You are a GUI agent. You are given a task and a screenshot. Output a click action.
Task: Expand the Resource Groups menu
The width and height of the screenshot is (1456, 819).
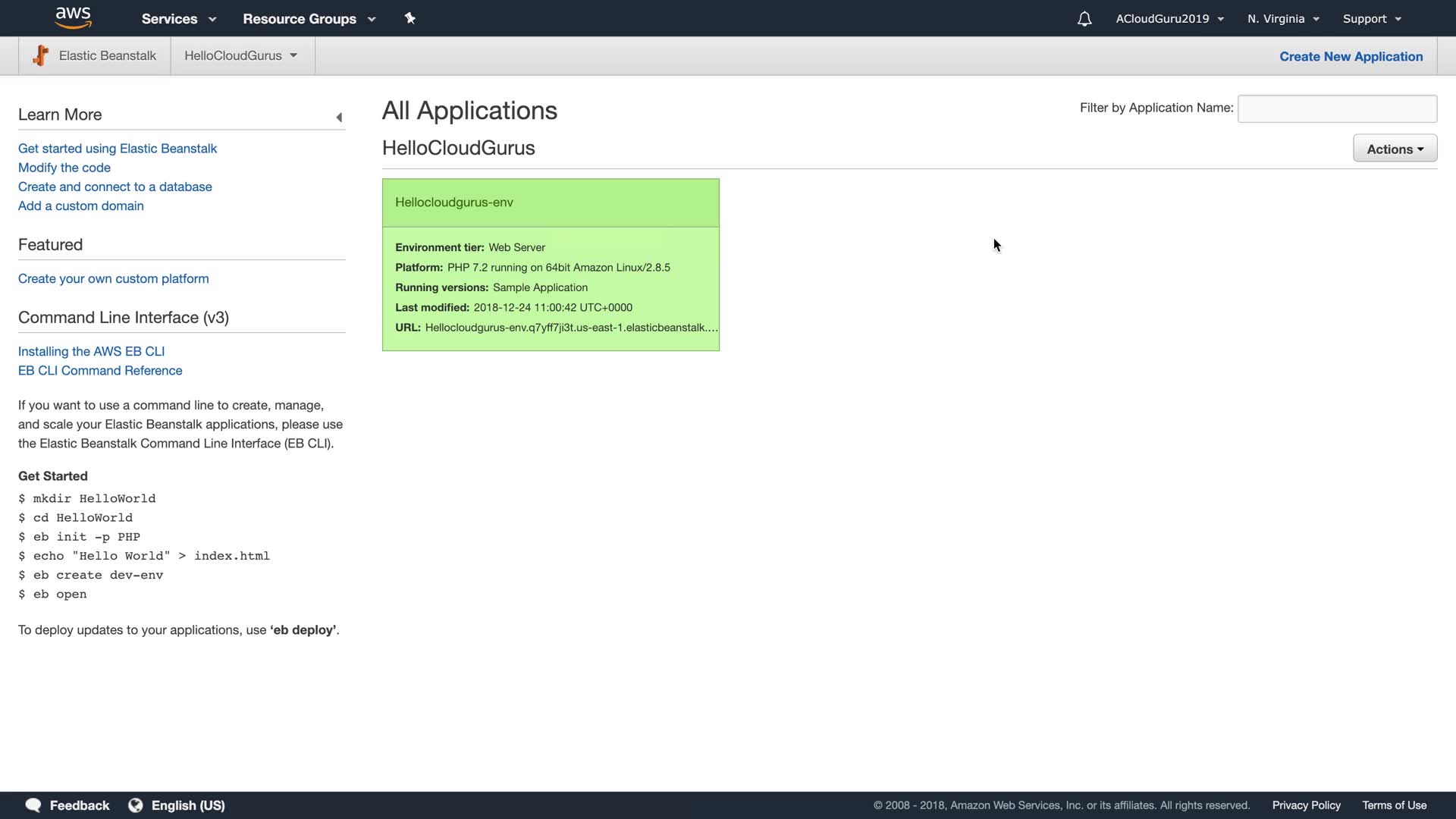click(309, 19)
